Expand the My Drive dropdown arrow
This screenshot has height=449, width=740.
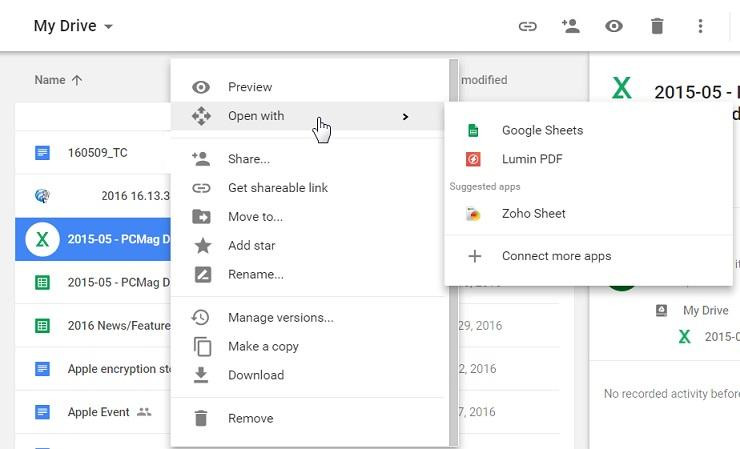click(108, 26)
